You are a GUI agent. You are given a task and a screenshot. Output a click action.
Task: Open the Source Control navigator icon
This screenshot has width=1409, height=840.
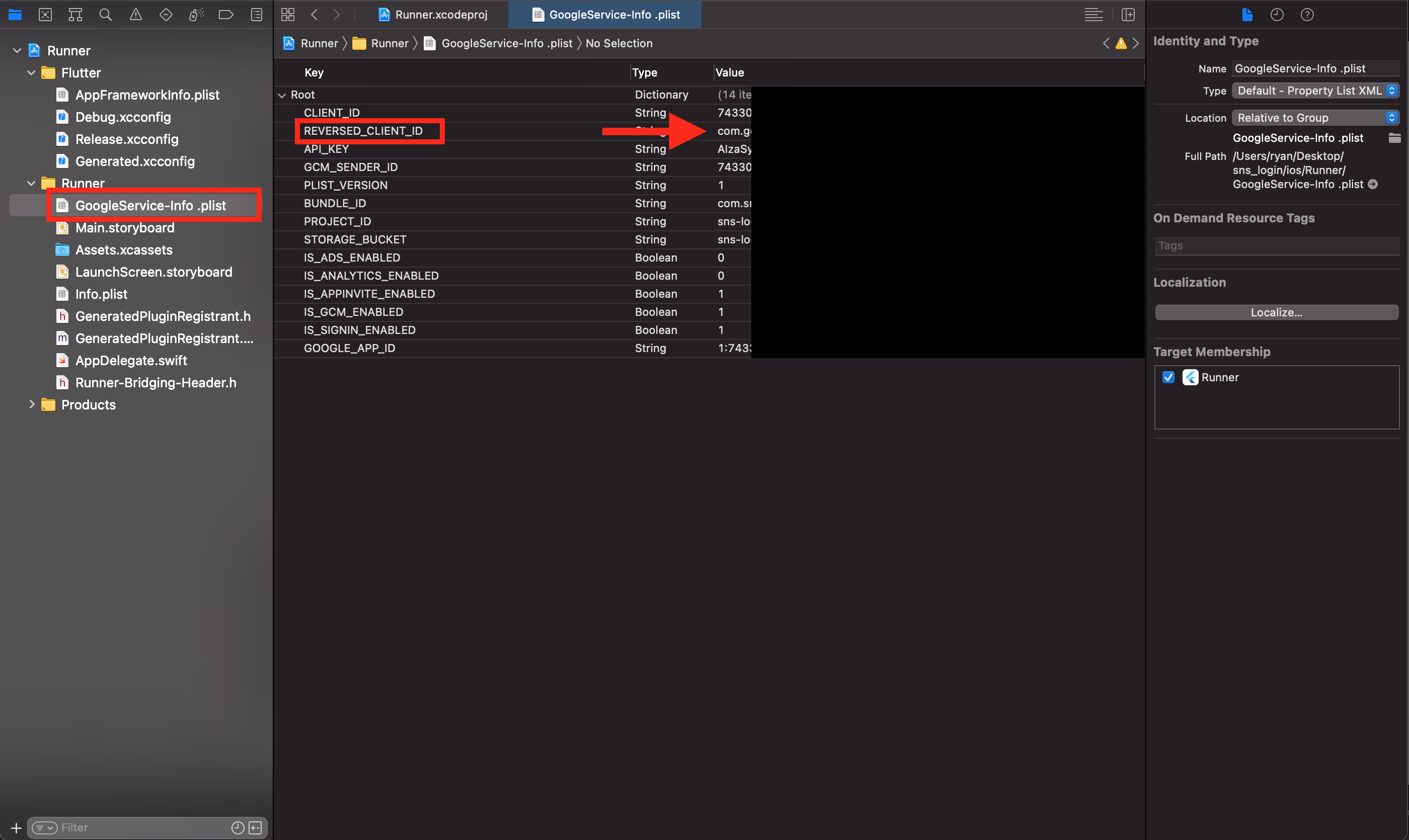45,15
